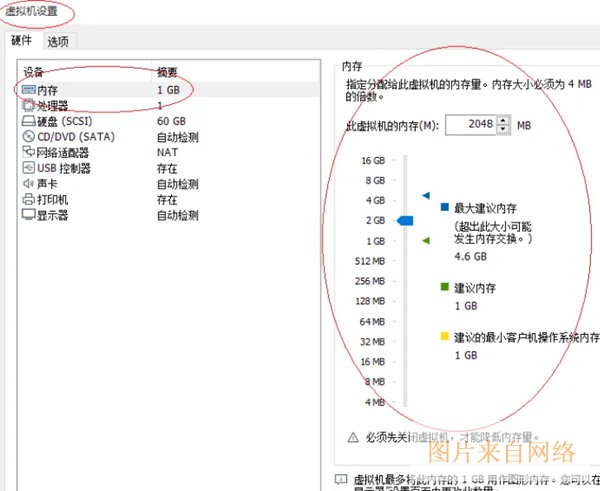Click the blue maximum recommended memory marker
The height and width of the screenshot is (491, 600).
pyautogui.click(x=426, y=196)
